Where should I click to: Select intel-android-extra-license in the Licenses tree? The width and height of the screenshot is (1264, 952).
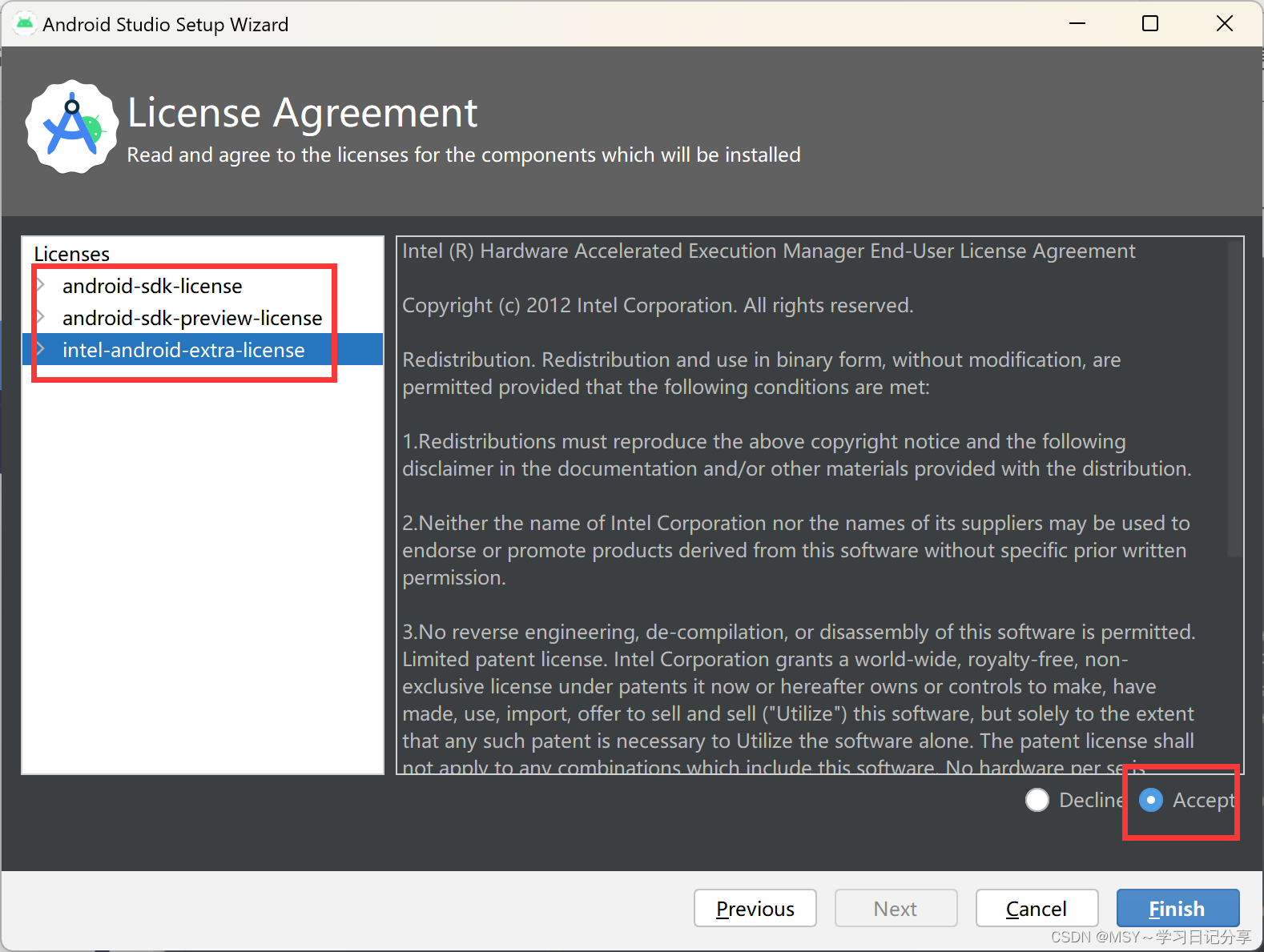point(183,350)
